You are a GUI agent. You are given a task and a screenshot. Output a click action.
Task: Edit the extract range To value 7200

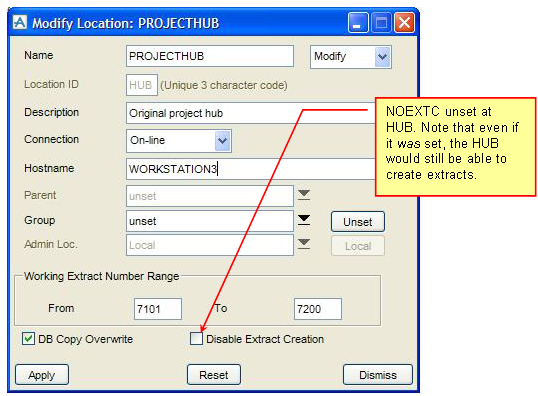[x=318, y=309]
